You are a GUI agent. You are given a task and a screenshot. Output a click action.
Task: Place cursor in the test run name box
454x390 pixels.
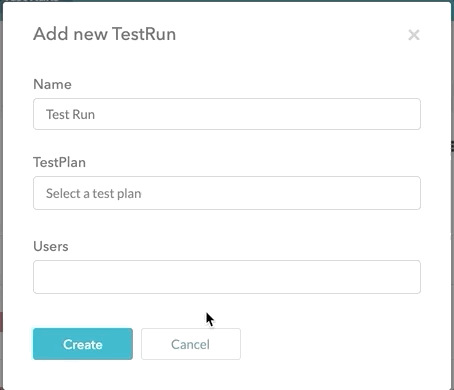[x=227, y=114]
